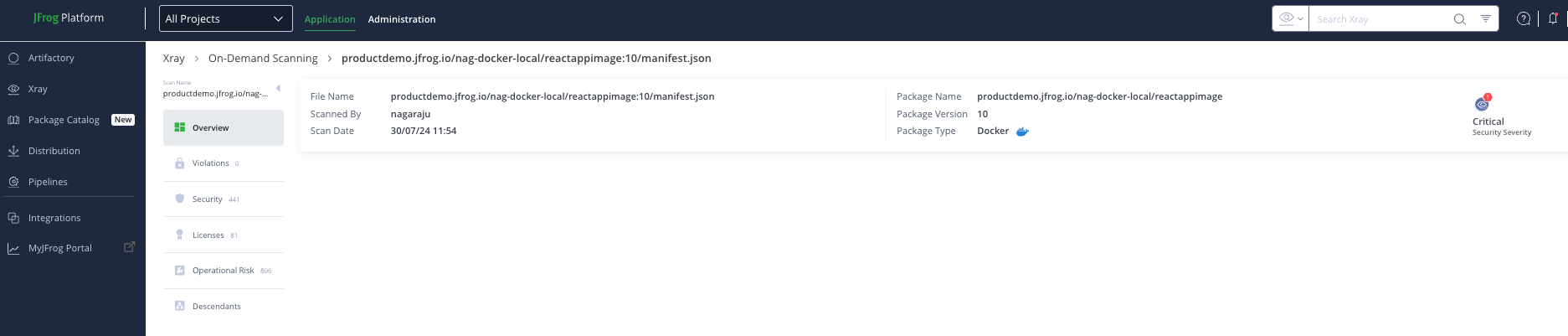Image resolution: width=1568 pixels, height=336 pixels.
Task: Click the Overview grid icon
Action: 179,127
